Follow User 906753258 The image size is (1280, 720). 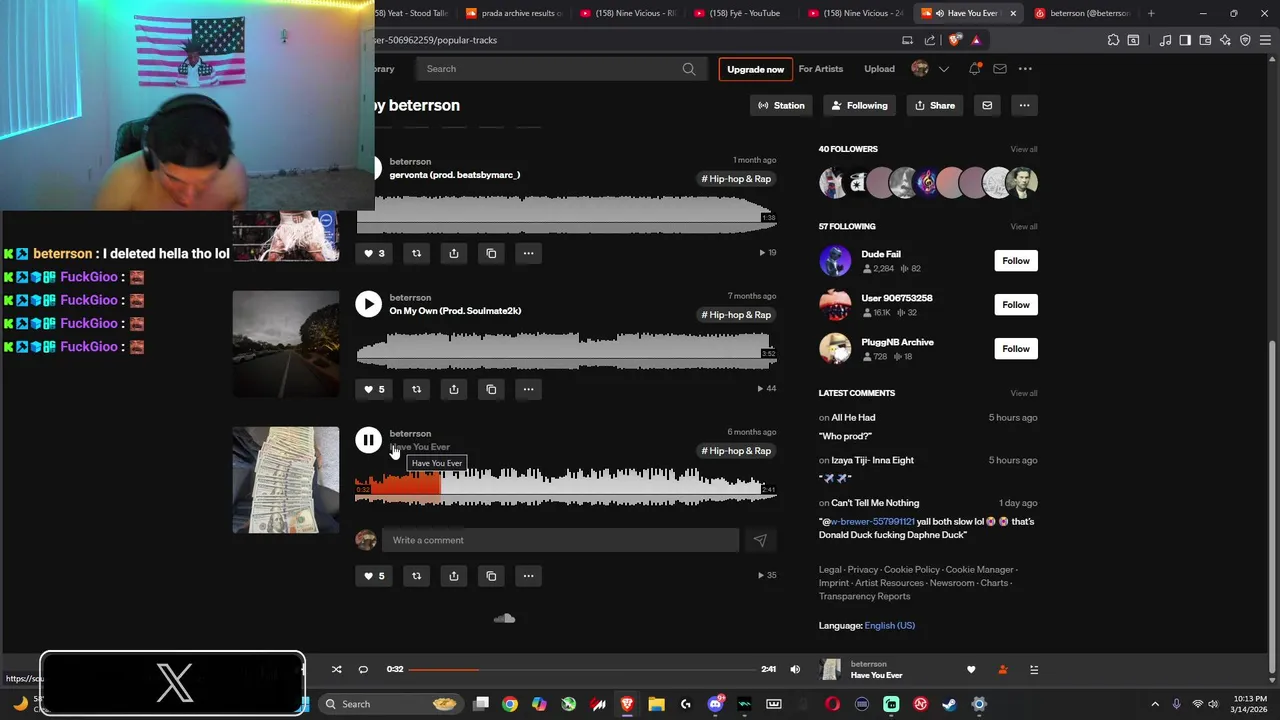point(1015,305)
